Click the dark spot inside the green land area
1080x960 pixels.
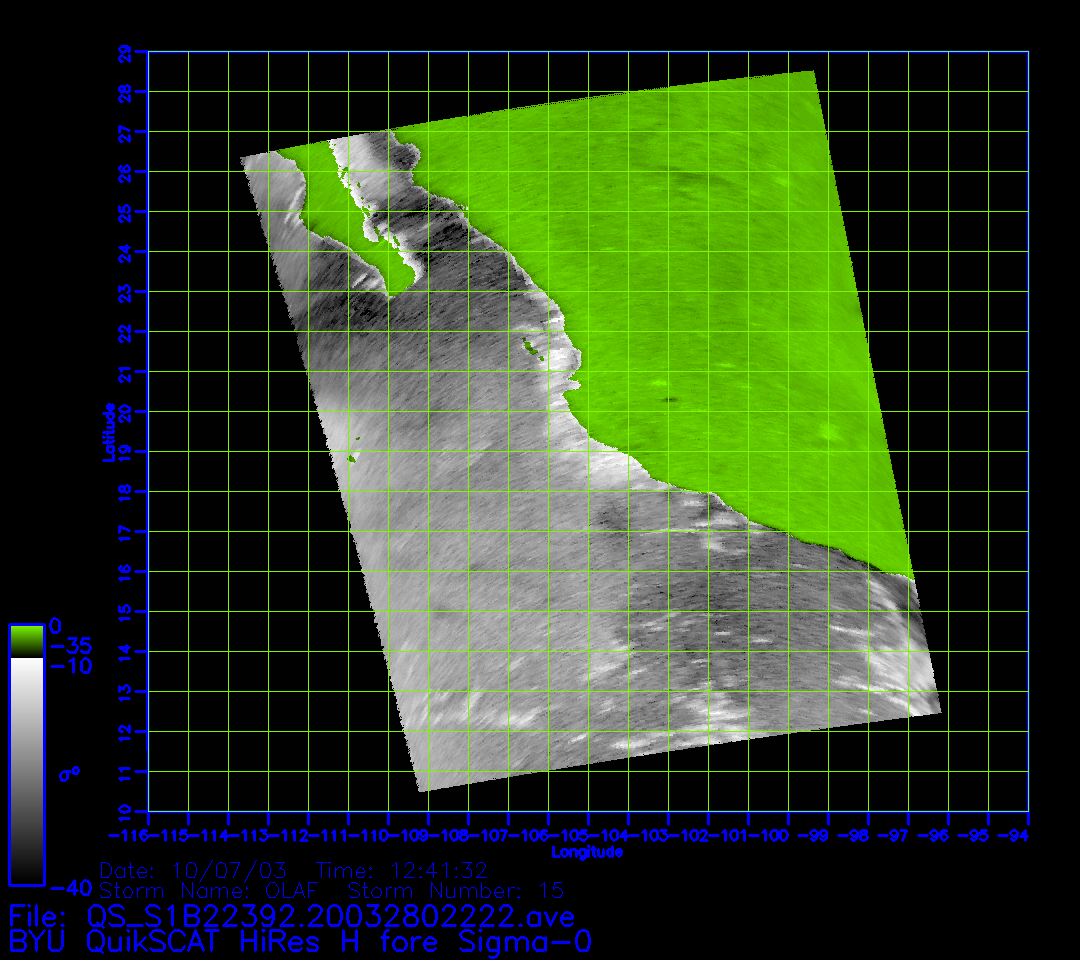click(668, 399)
